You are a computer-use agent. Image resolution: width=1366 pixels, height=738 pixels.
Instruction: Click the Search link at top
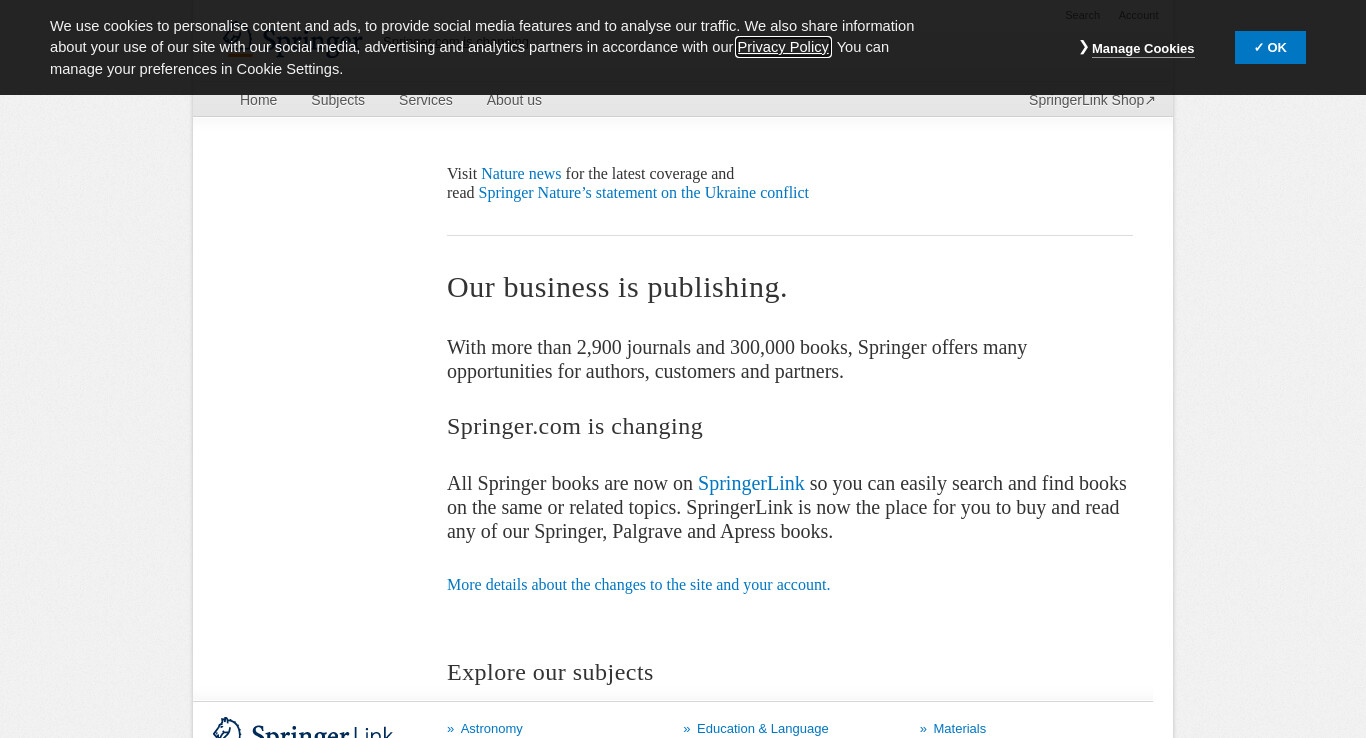pos(1082,15)
